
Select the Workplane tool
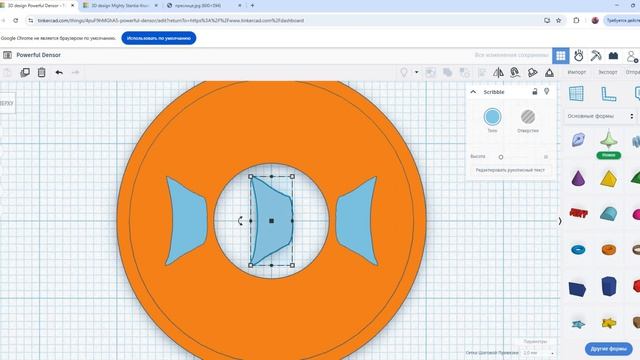coord(576,94)
